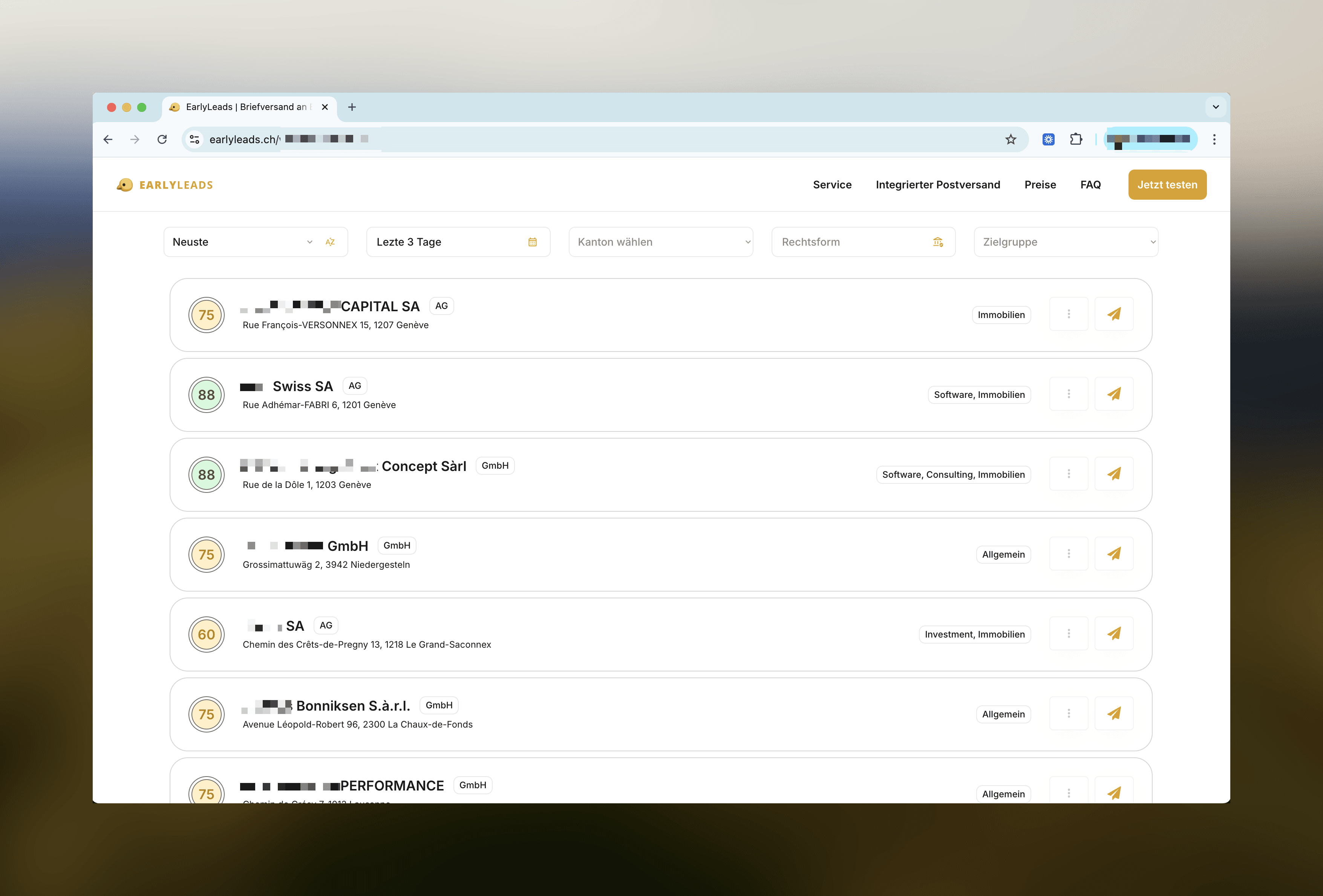Expand the Neuste sort dropdown
Viewport: 1323px width, 896px height.
[242, 242]
